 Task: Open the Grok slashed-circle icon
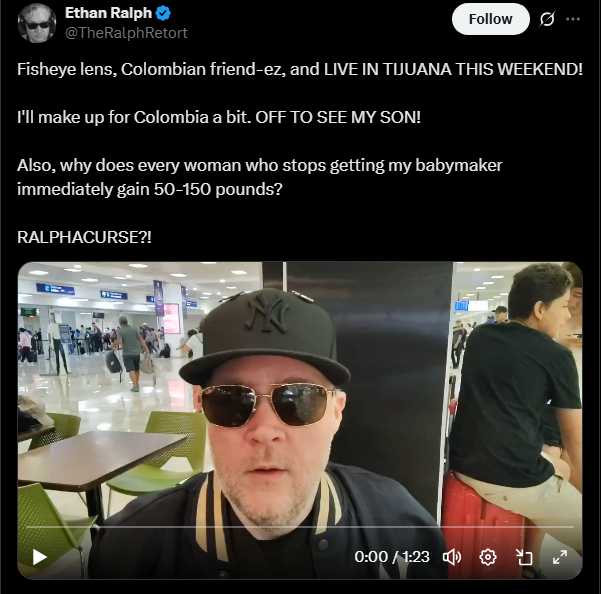tap(547, 19)
